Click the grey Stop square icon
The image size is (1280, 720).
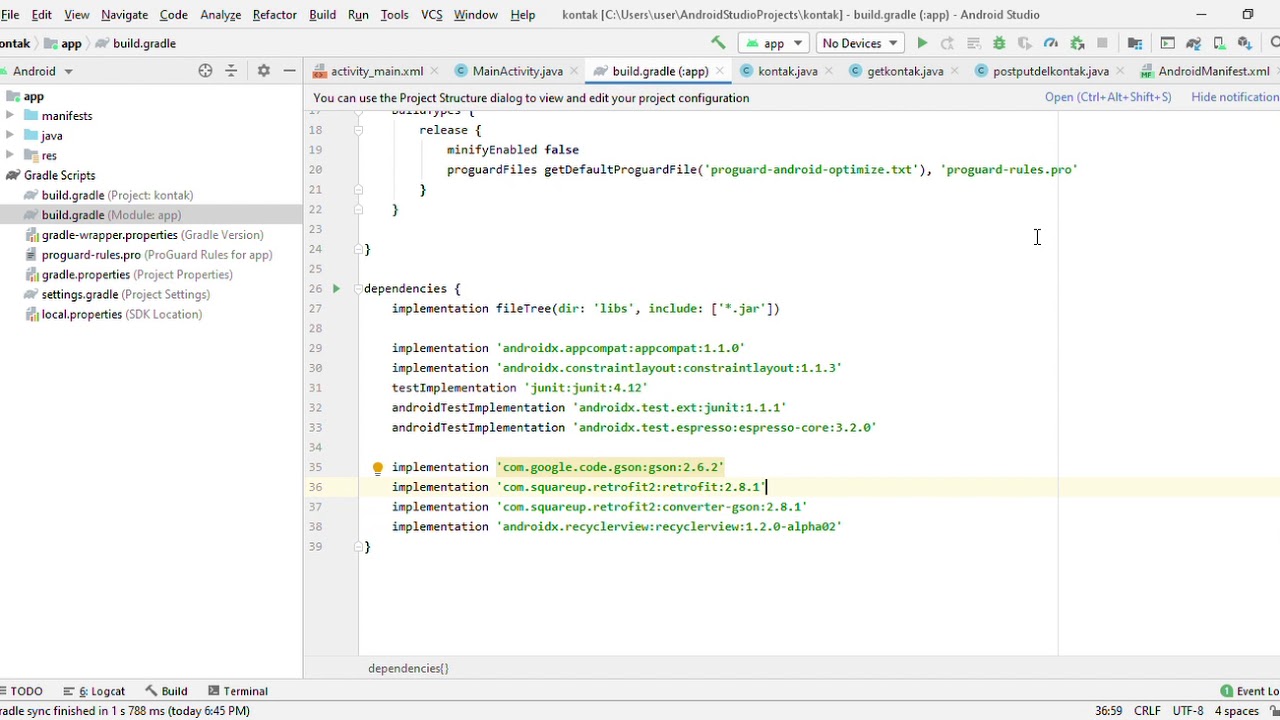coord(1102,43)
